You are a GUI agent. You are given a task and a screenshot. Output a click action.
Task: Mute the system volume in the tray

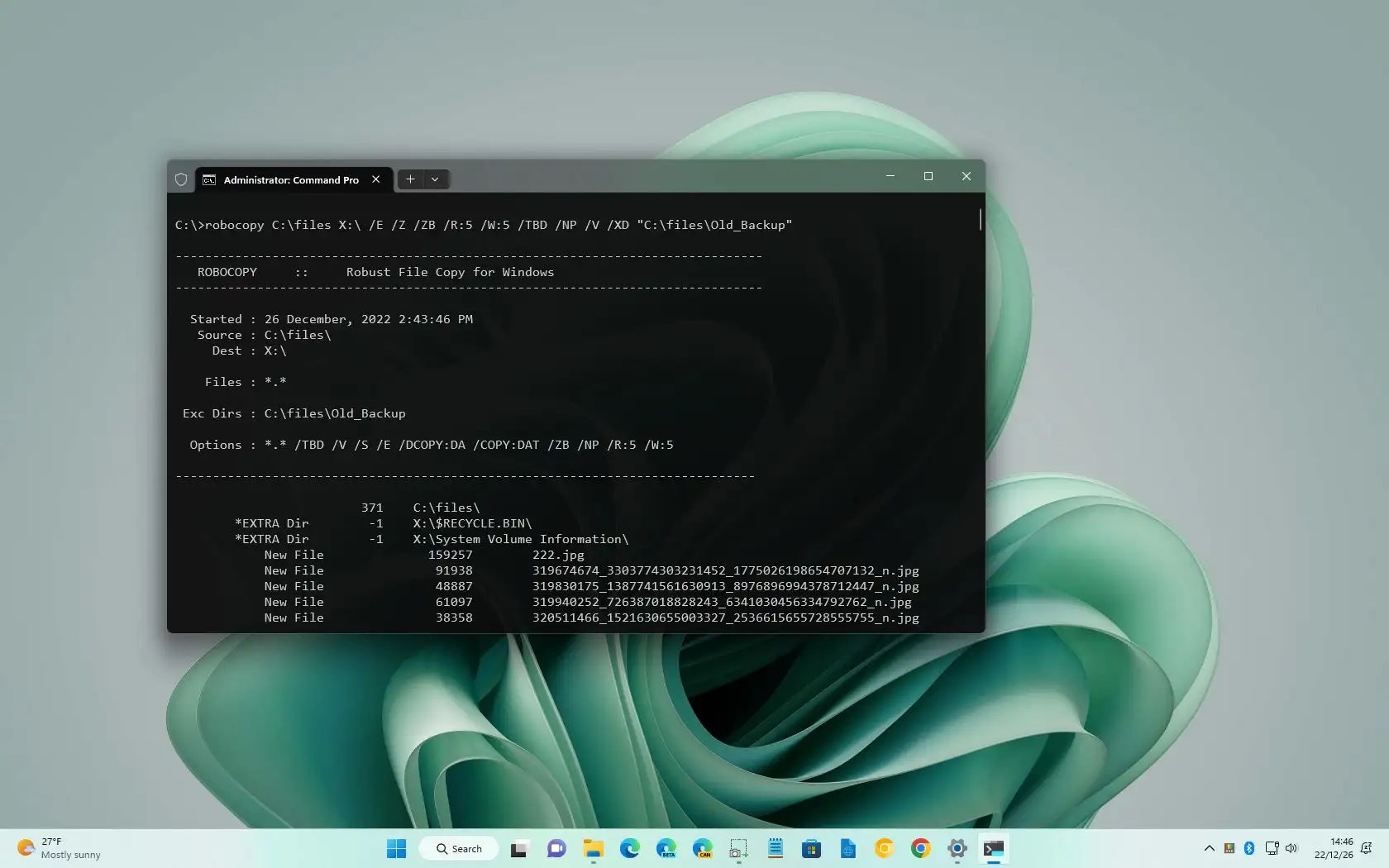1291,848
